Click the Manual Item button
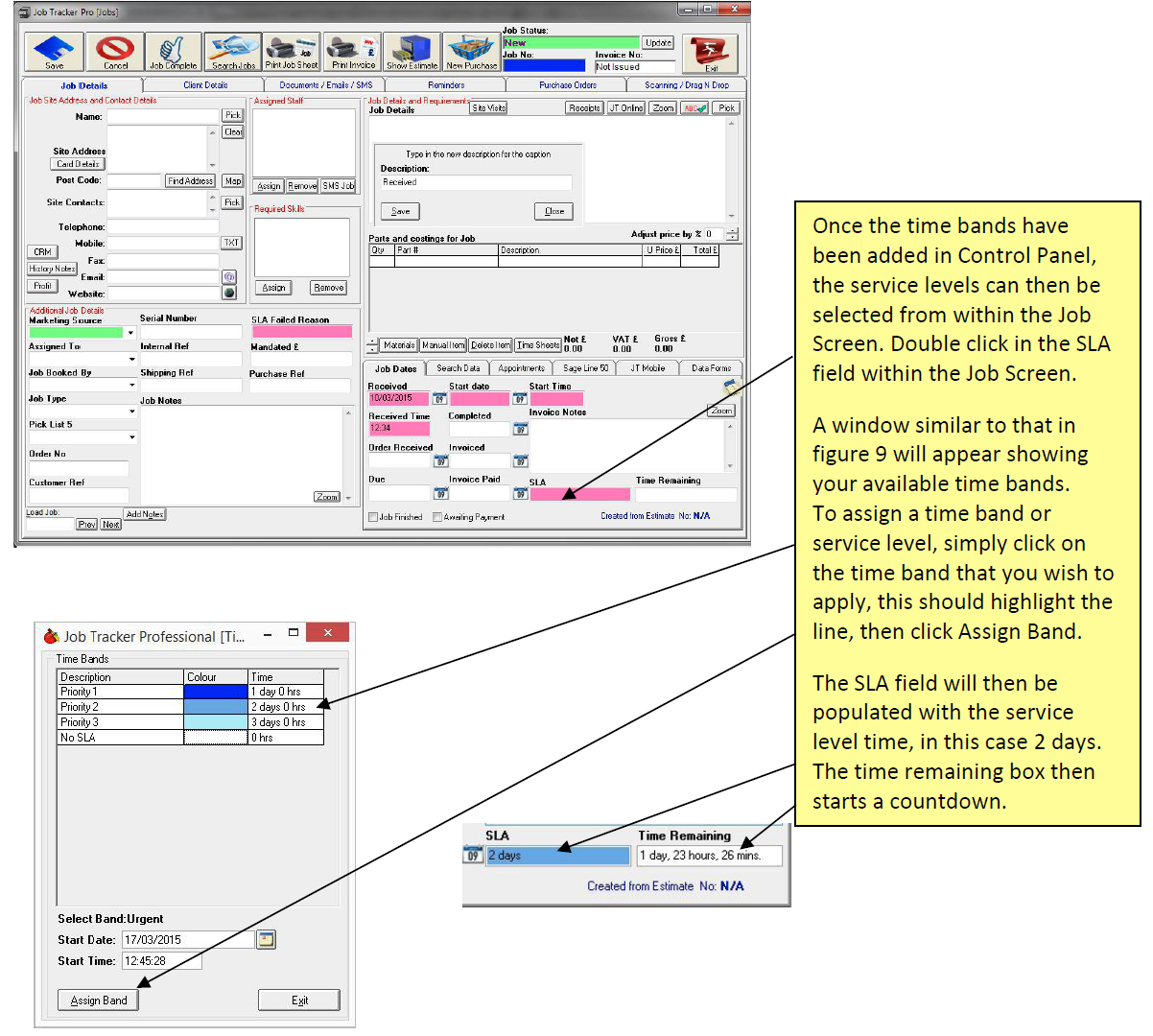The width and height of the screenshot is (1153, 1036). (443, 345)
